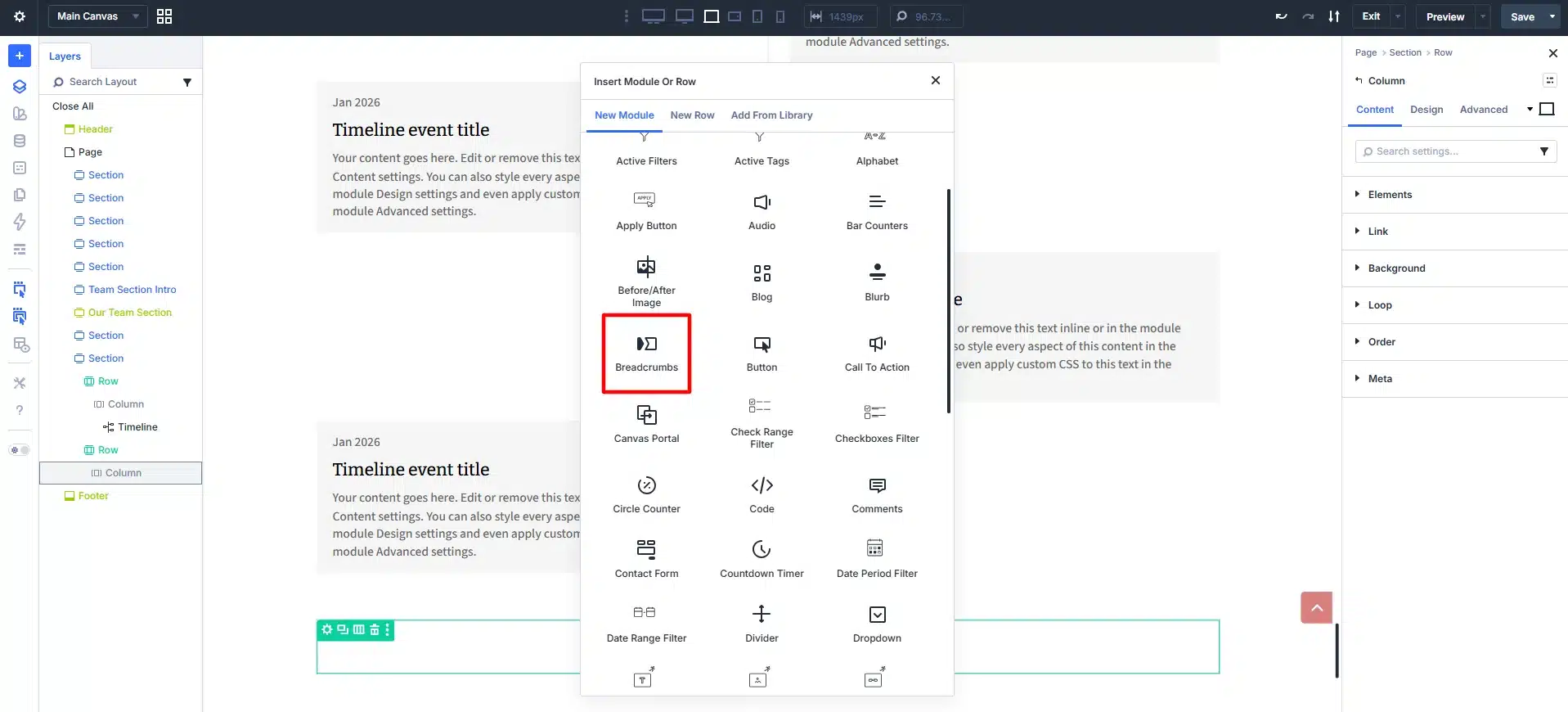Open builder settings gear in top bar
The width and height of the screenshot is (1568, 712).
20,16
